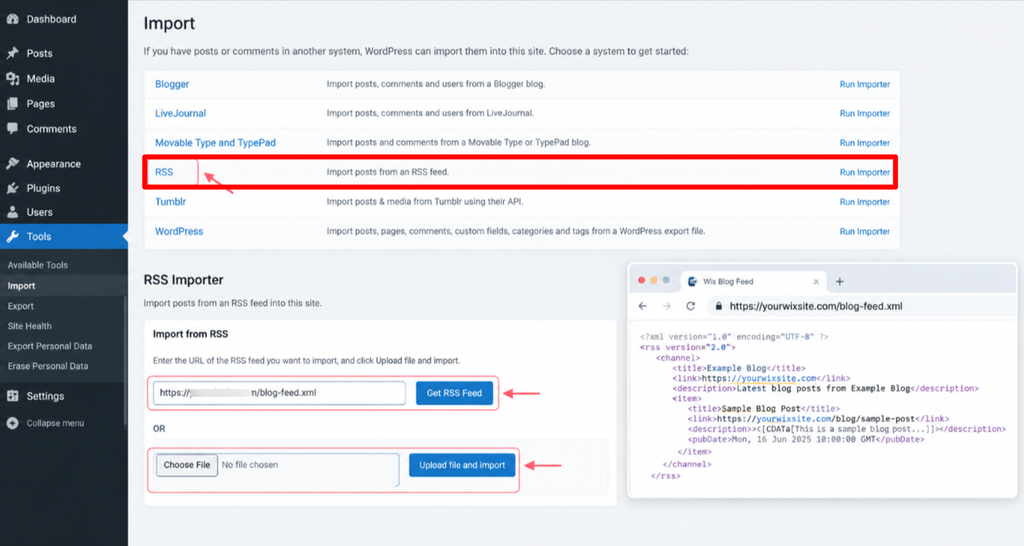The width and height of the screenshot is (1024, 546).
Task: Open Export Personal Data submenu item
Action: click(x=50, y=346)
